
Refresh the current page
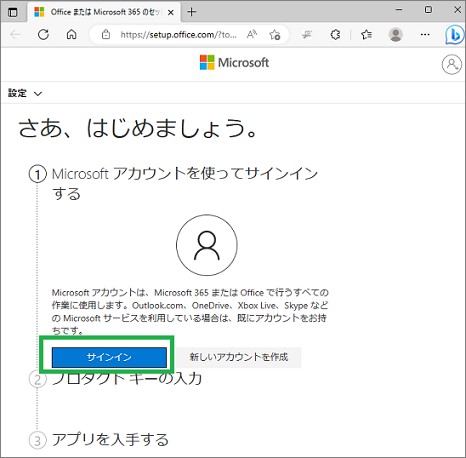click(43, 34)
